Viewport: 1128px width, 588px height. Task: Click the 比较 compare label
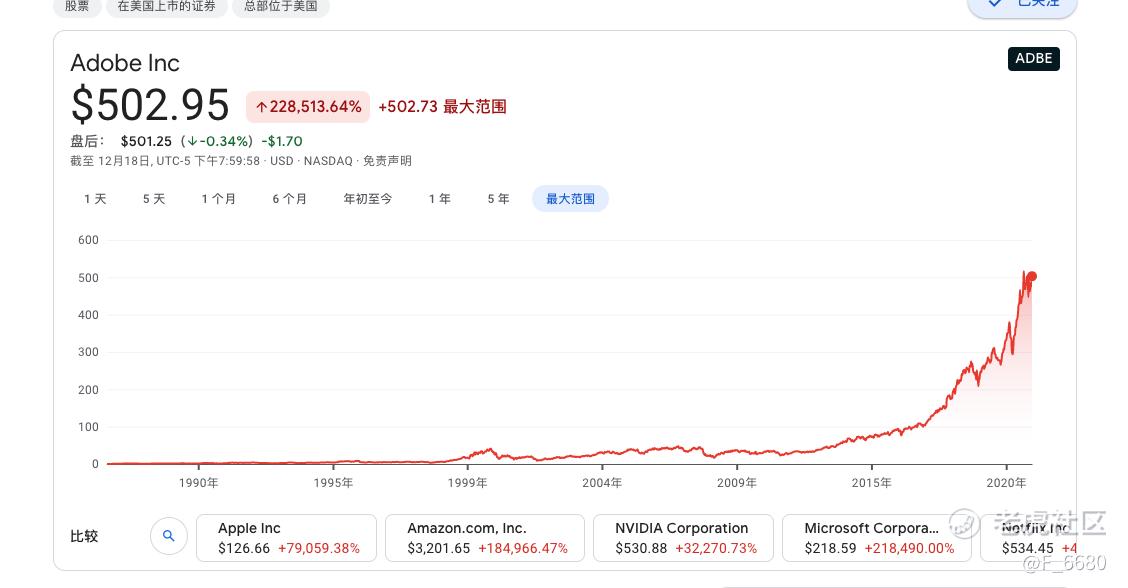click(x=84, y=536)
